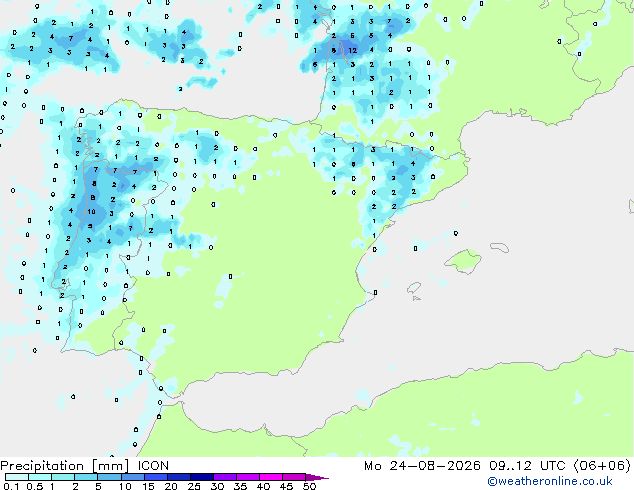
Task: Click the 30–35 mm purple legend swatch
Action: tap(224, 477)
